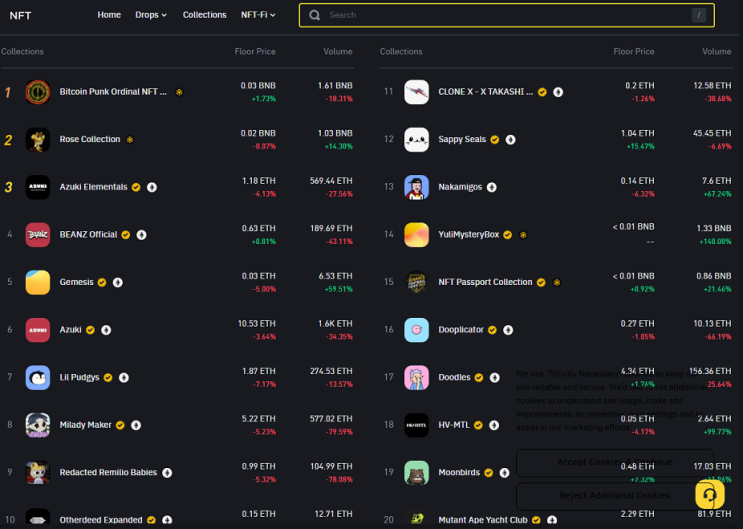Expand the Drops dropdown menu
The height and width of the screenshot is (529, 743).
151,15
